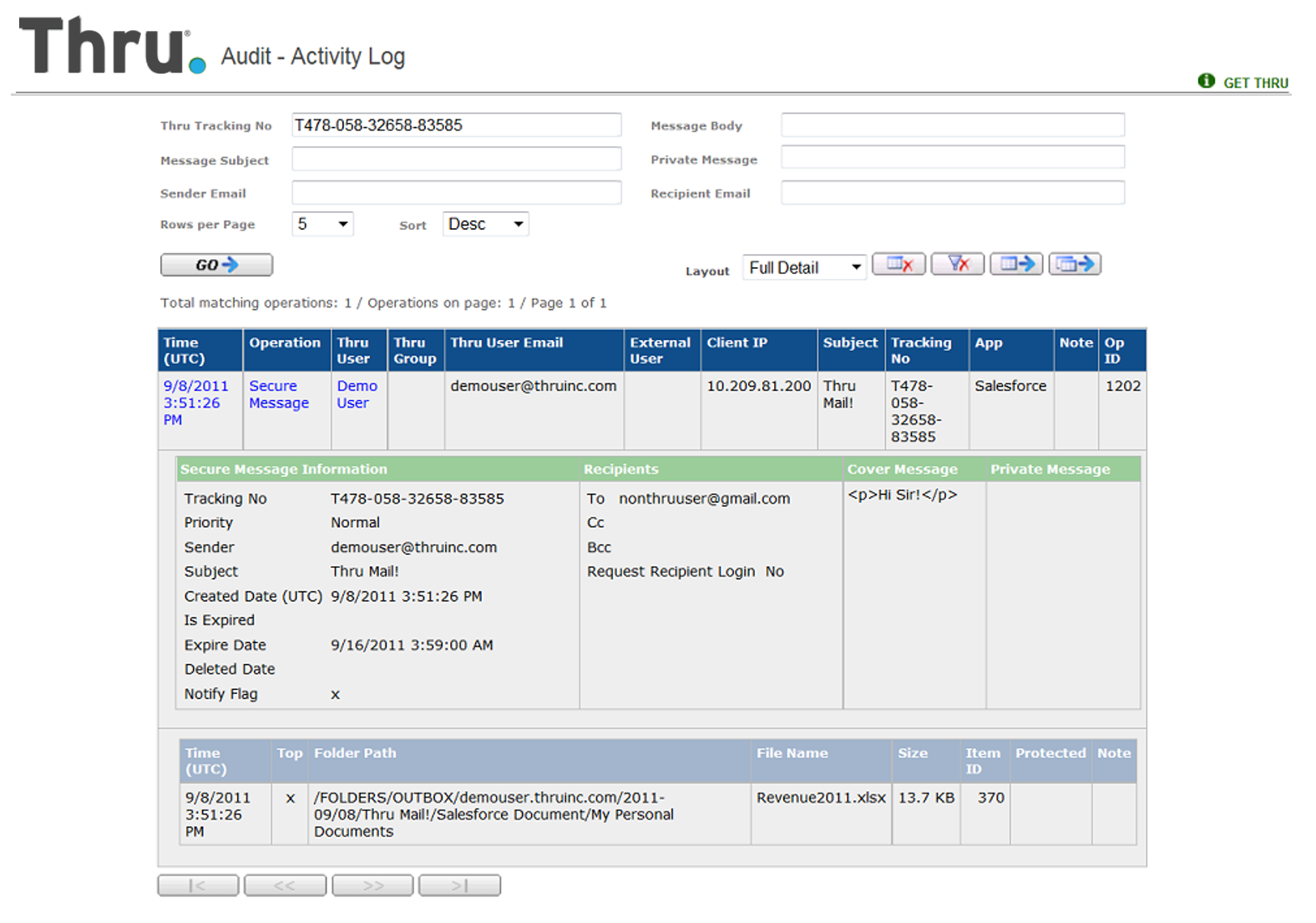Viewport: 1316px width, 923px height.
Task: Click the funnel with red X filter button
Action: [958, 265]
